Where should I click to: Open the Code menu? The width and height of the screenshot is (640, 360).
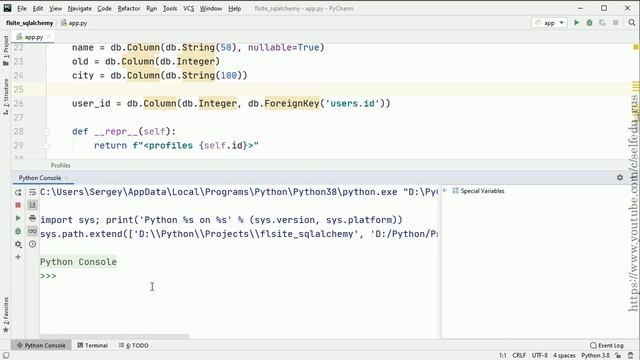104,8
